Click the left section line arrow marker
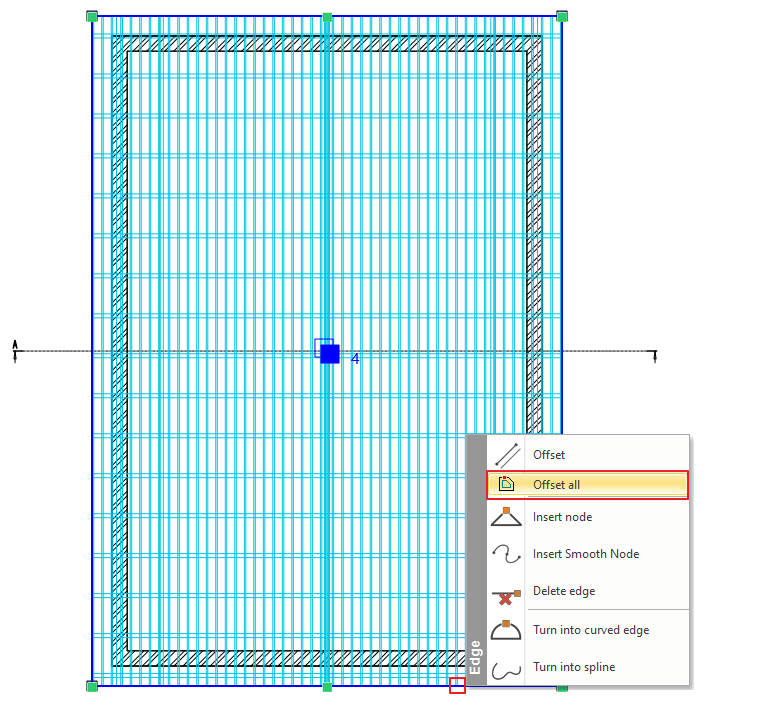 click(x=16, y=349)
